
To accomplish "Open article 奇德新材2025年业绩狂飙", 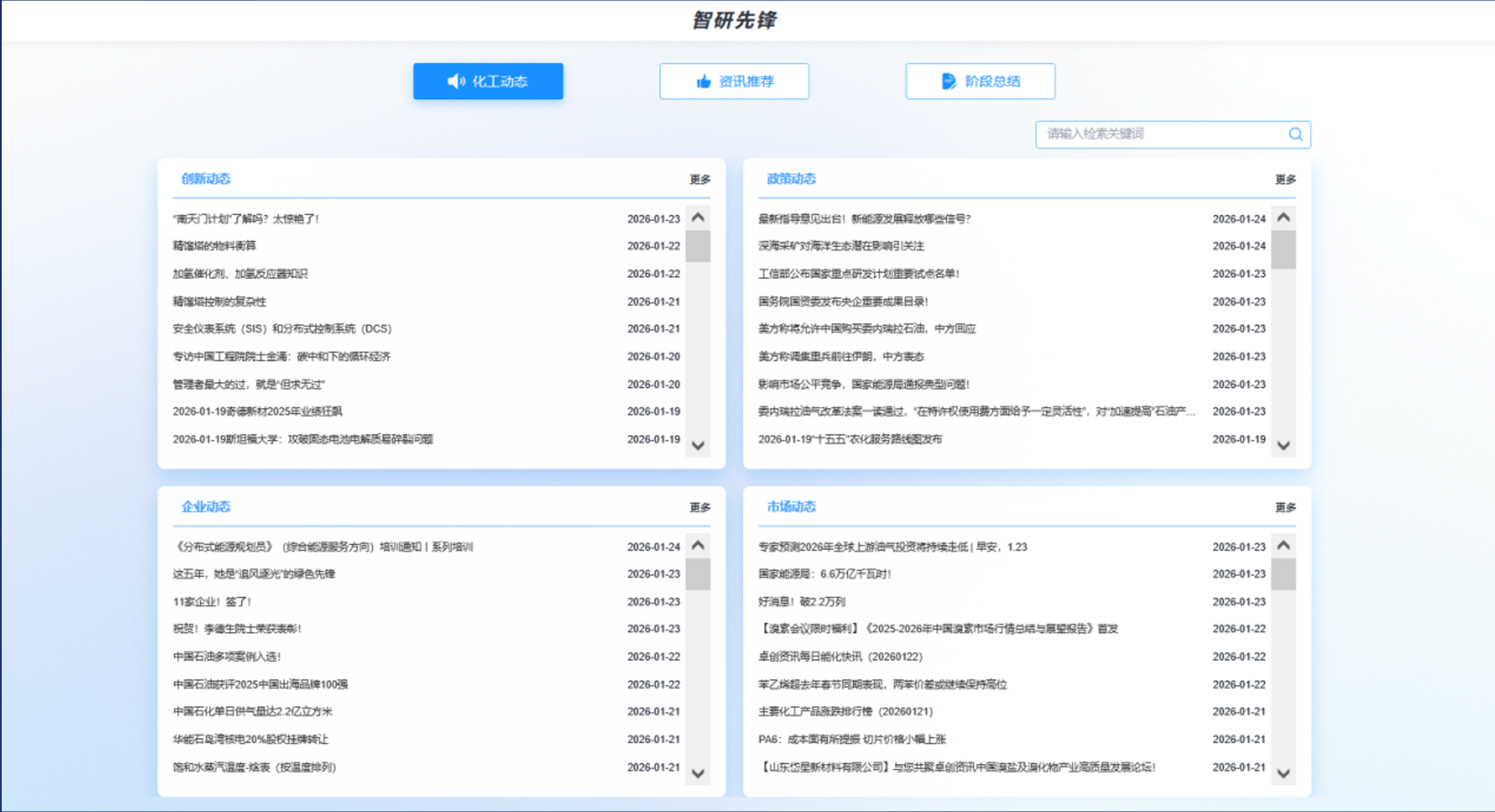I will 257,411.
